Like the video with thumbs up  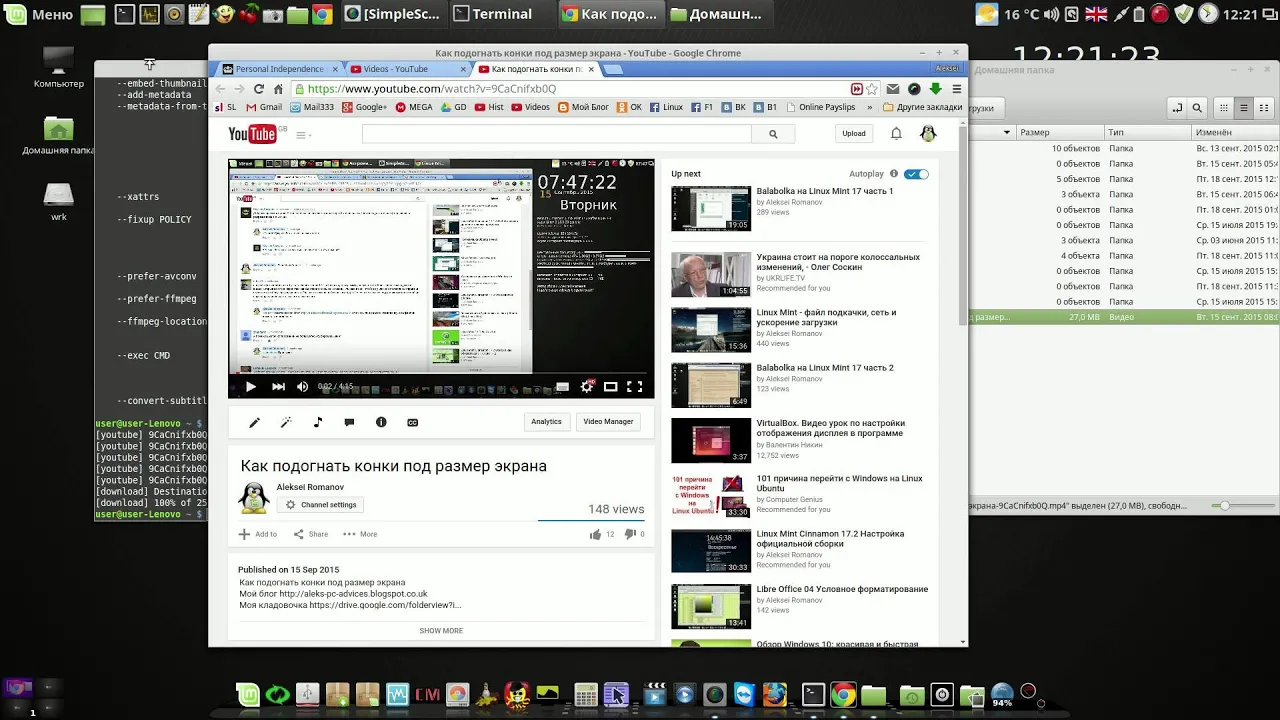(596, 534)
